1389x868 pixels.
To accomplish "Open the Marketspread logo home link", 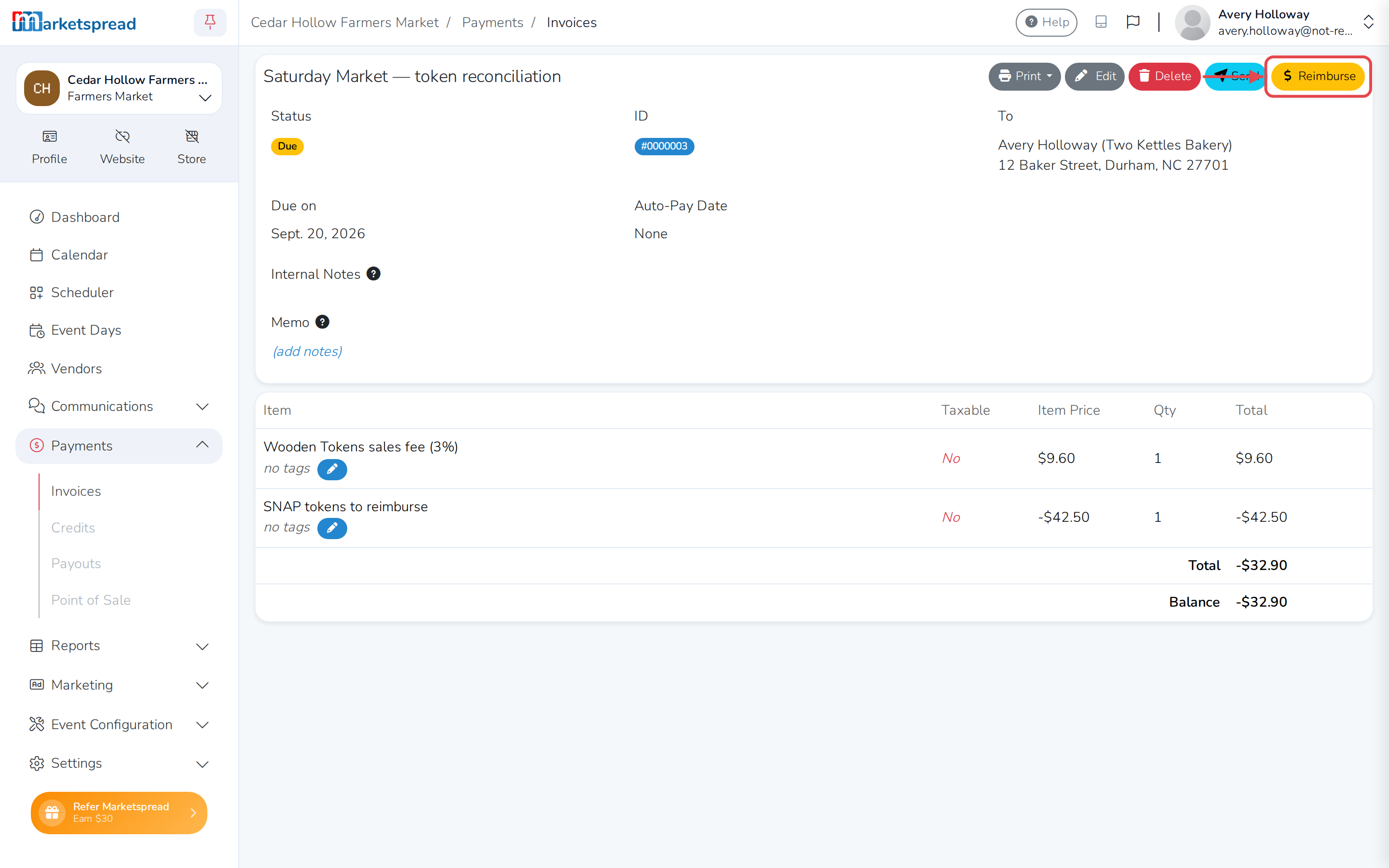I will pos(74,23).
